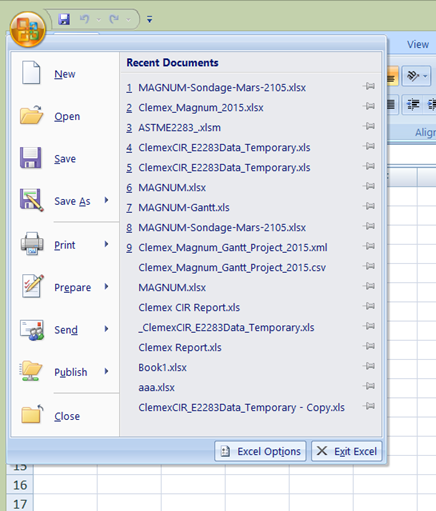Image resolution: width=436 pixels, height=511 pixels.
Task: Choose Save in the Office menu
Action: pos(65,159)
